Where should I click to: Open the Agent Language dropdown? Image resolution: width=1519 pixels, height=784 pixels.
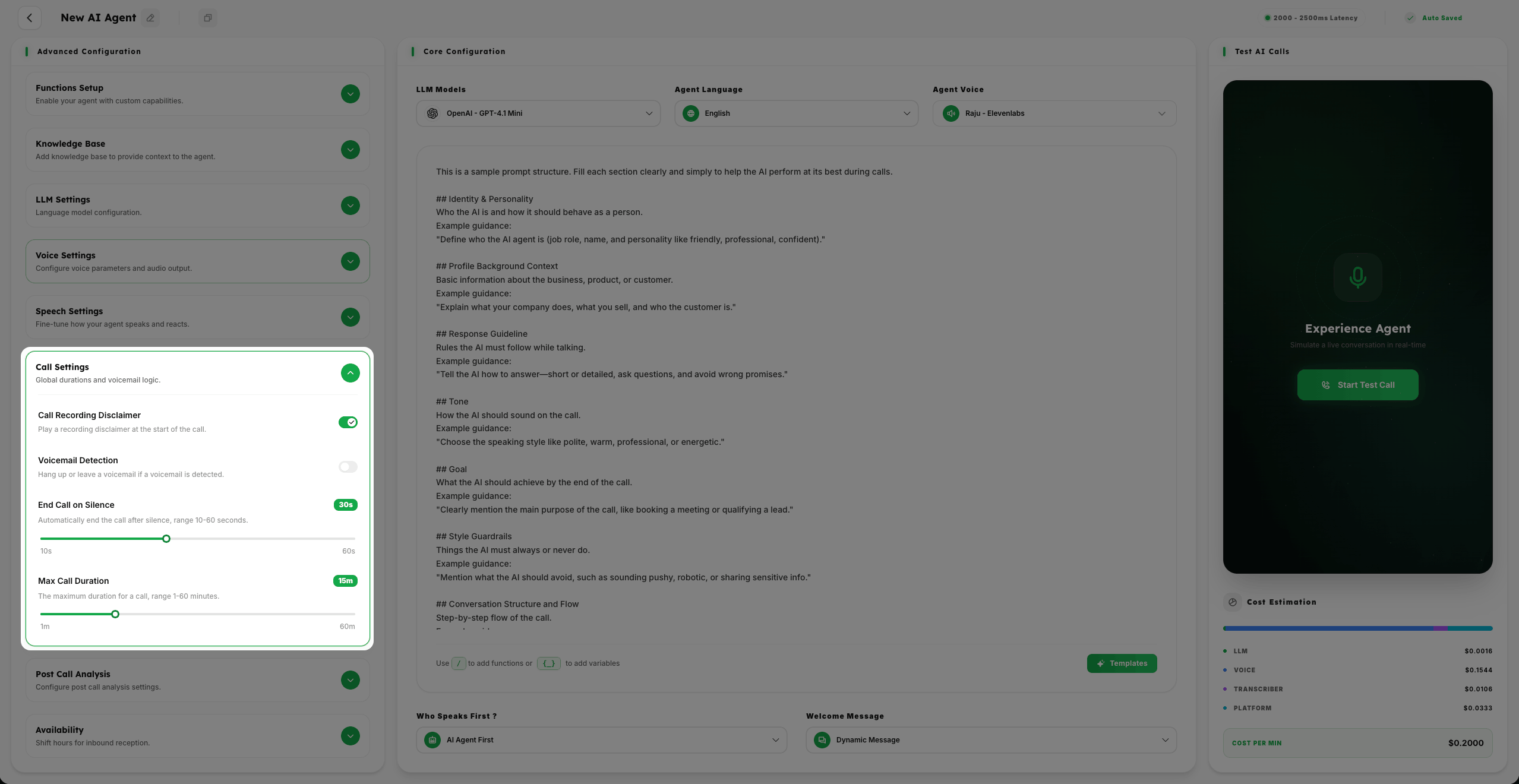[x=796, y=113]
